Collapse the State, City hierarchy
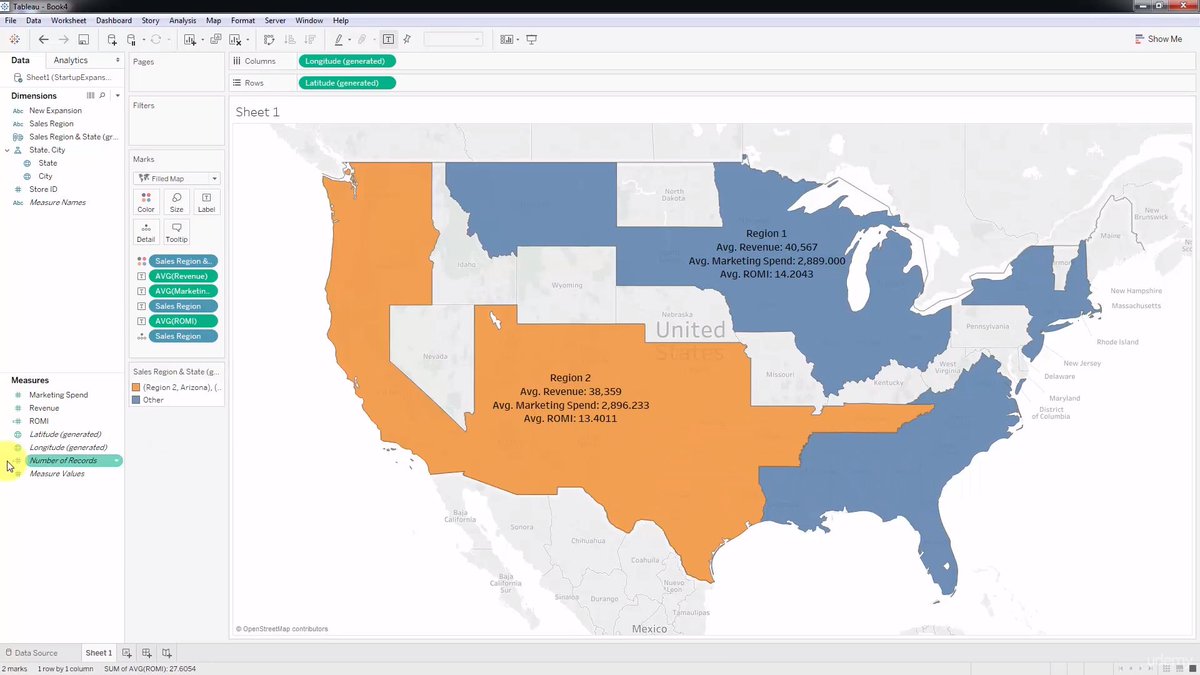This screenshot has height=675, width=1200. 7,150
